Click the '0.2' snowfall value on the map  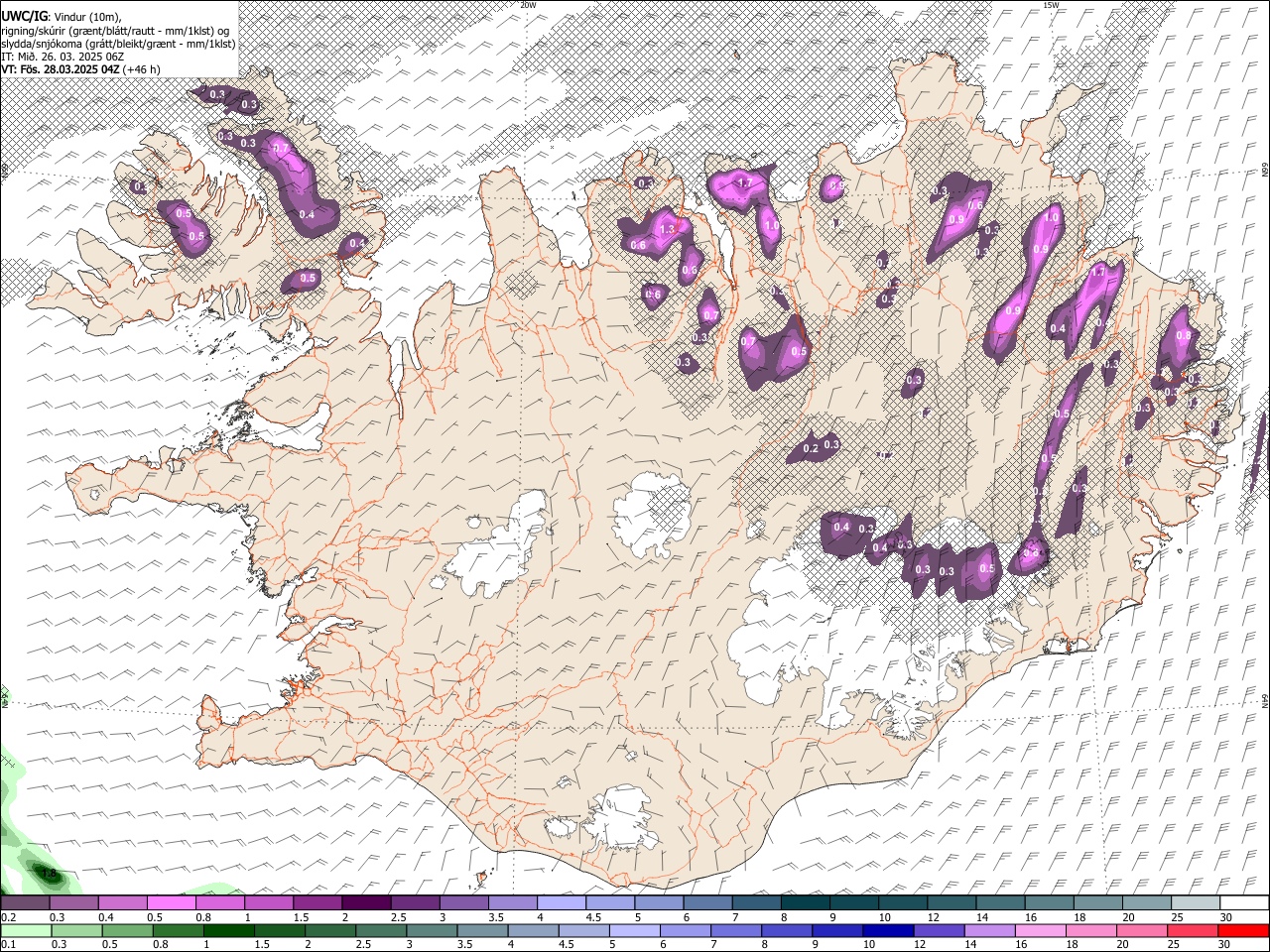click(x=811, y=449)
